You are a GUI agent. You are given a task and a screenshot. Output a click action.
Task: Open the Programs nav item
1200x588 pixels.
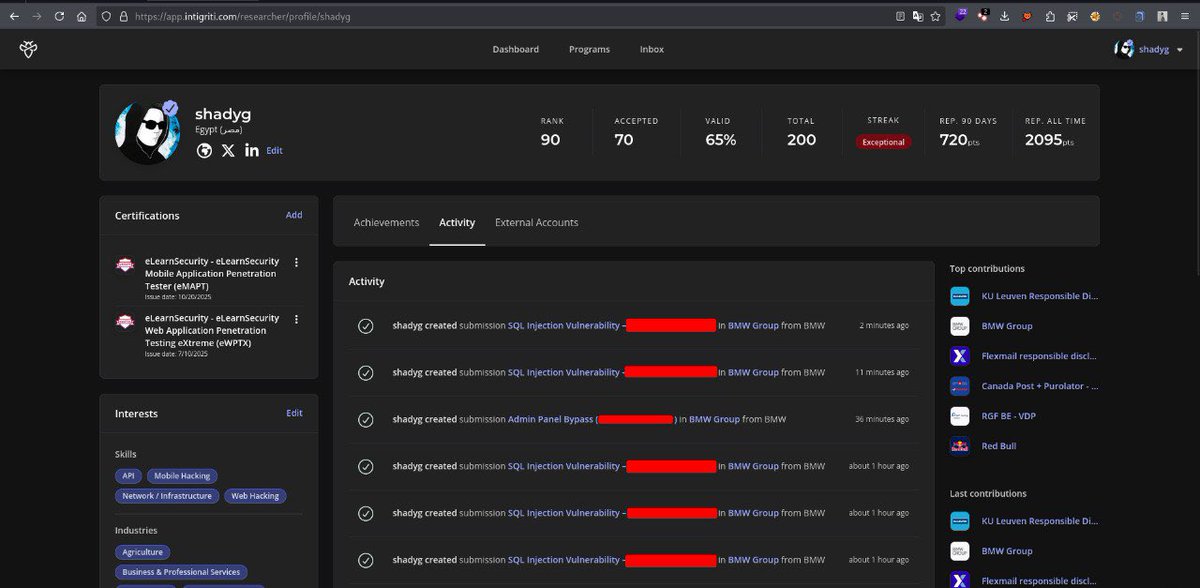(589, 49)
